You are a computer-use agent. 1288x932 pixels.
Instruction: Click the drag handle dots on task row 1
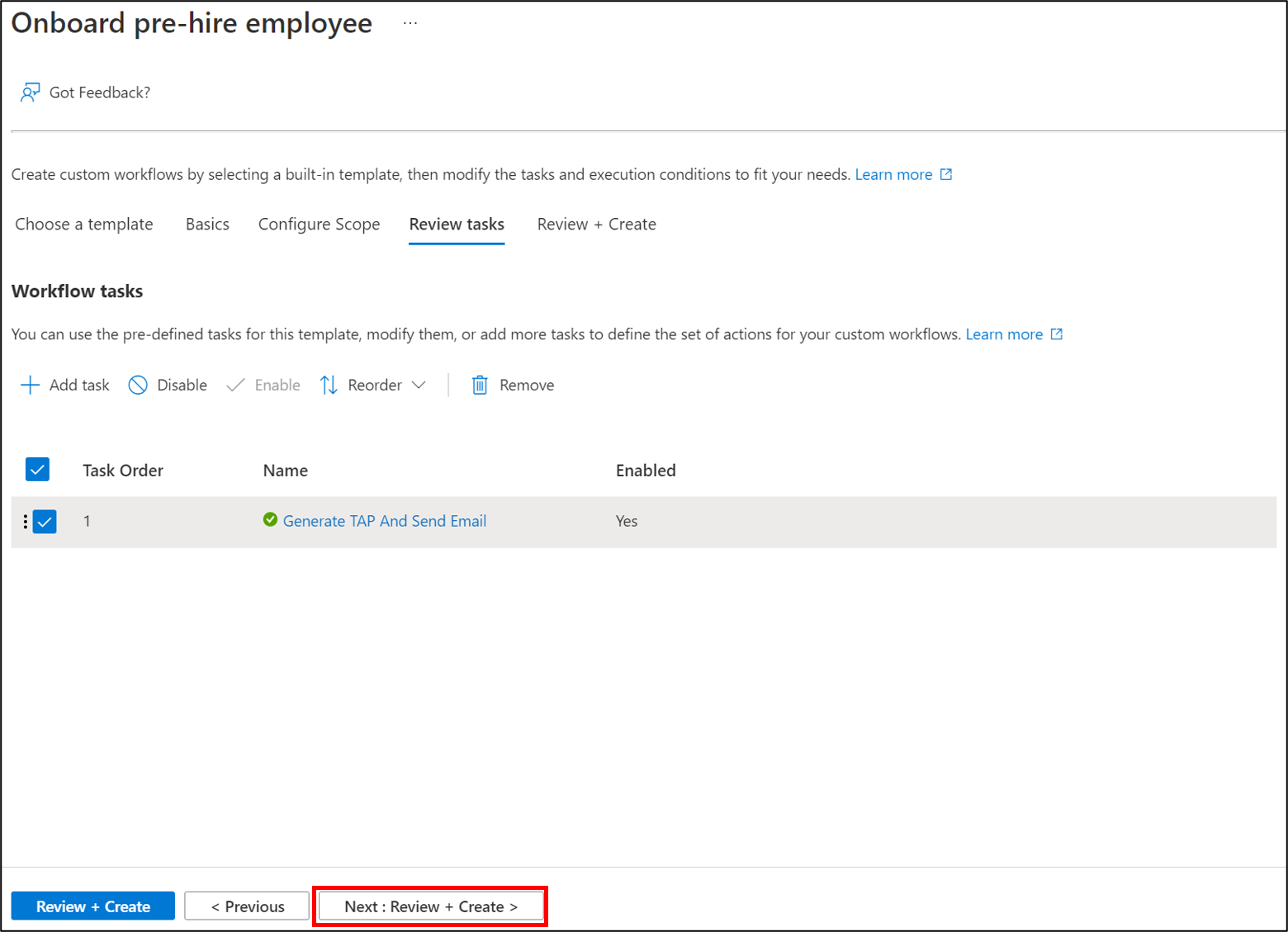pyautogui.click(x=26, y=521)
